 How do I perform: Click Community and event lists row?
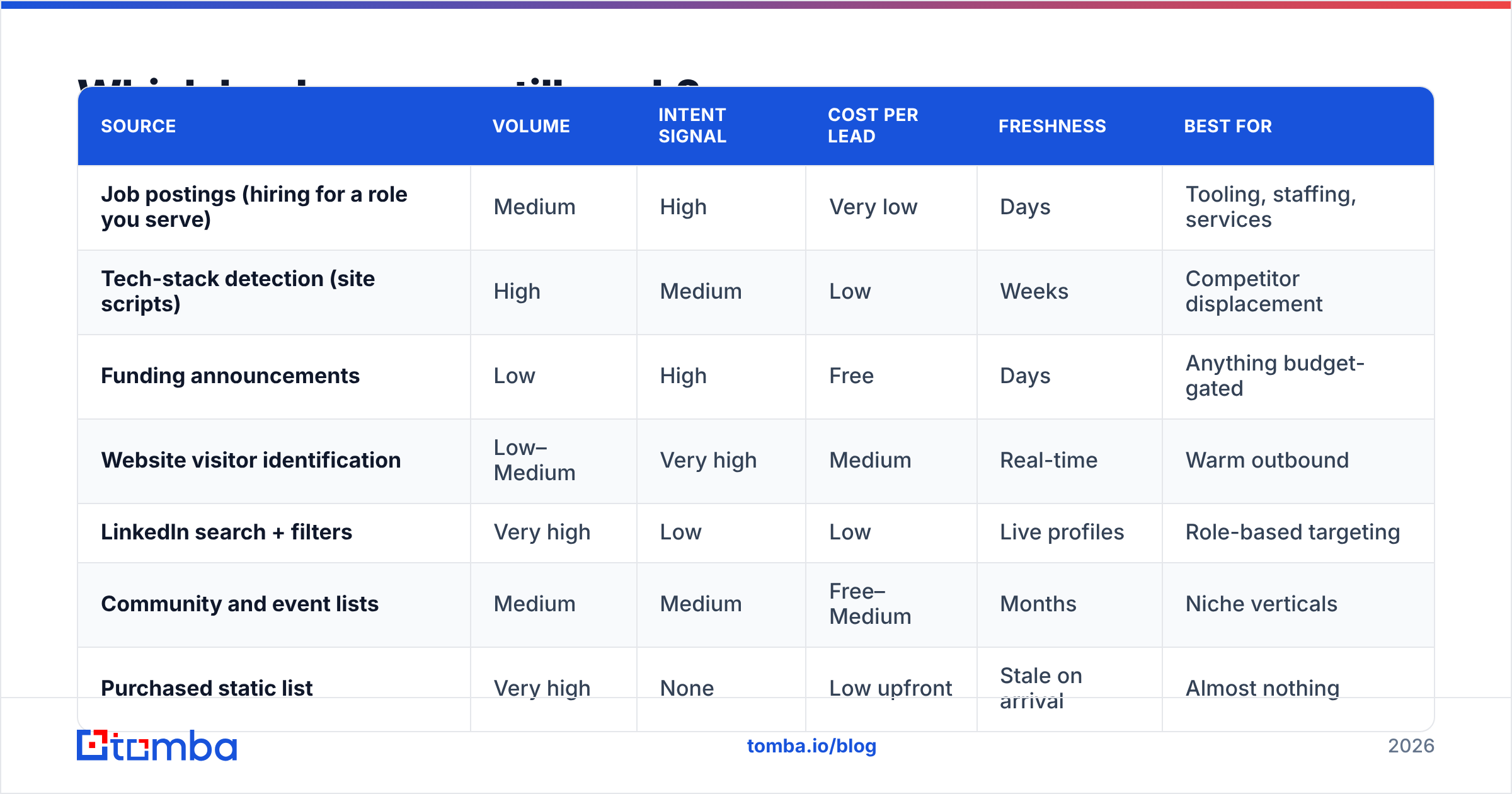click(756, 605)
